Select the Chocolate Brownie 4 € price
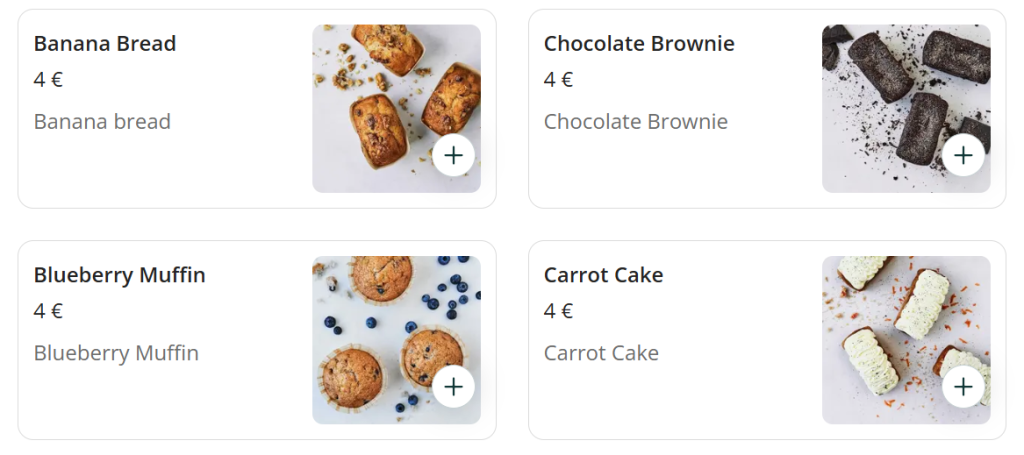The height and width of the screenshot is (455, 1024). pos(558,80)
